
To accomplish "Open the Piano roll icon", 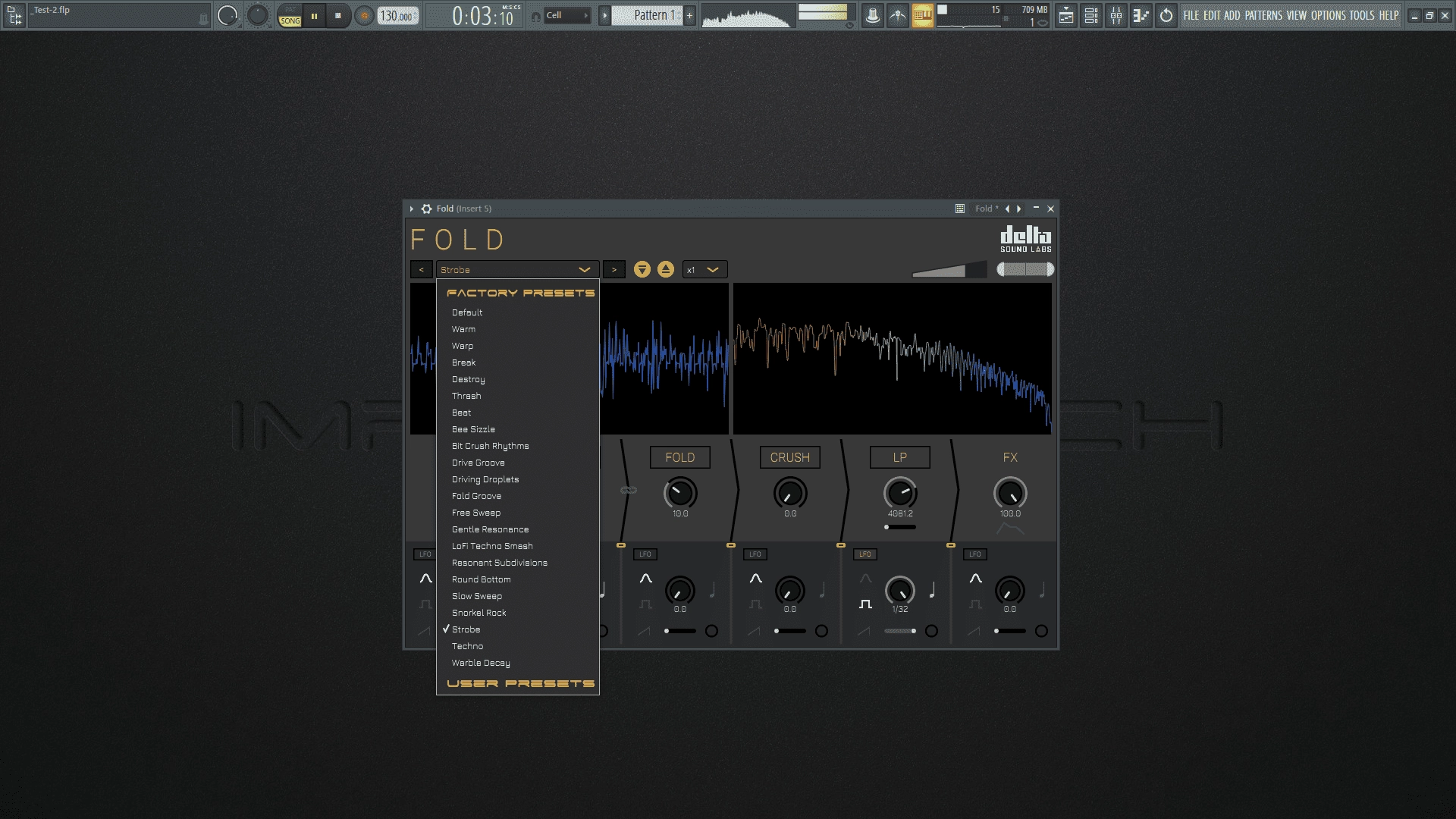I will tap(1141, 15).
